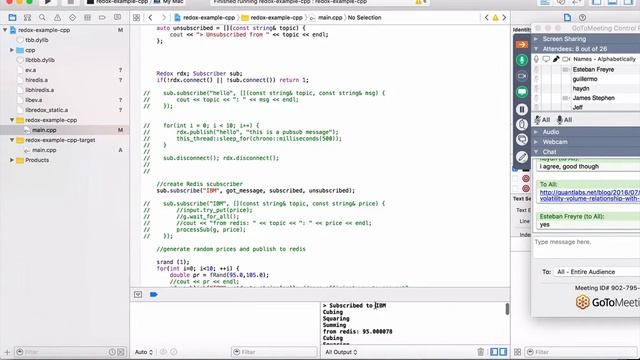The height and width of the screenshot is (360, 640).
Task: Filter by recent files clock icon
Action: coord(112,352)
